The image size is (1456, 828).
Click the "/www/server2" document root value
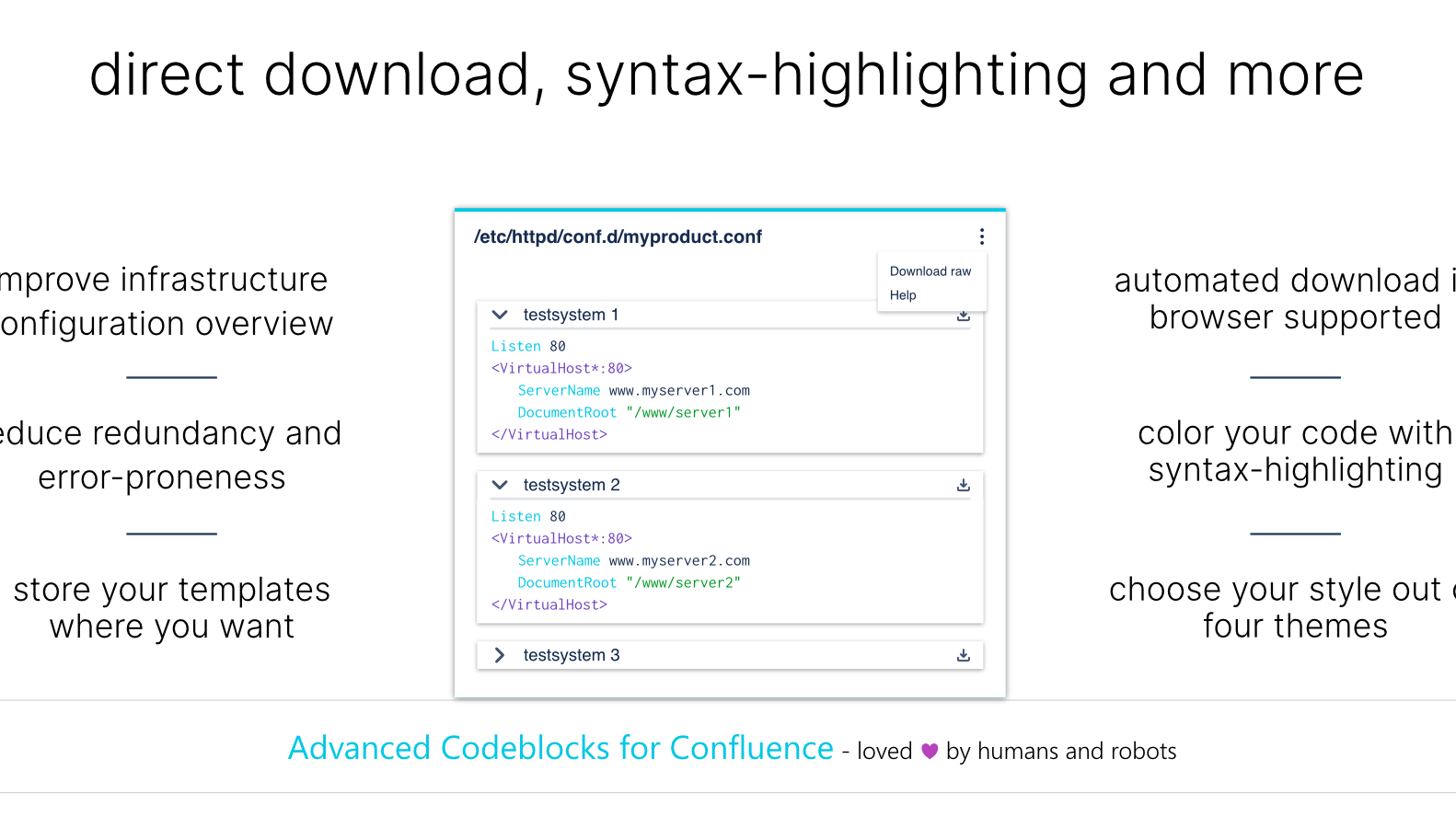click(683, 582)
